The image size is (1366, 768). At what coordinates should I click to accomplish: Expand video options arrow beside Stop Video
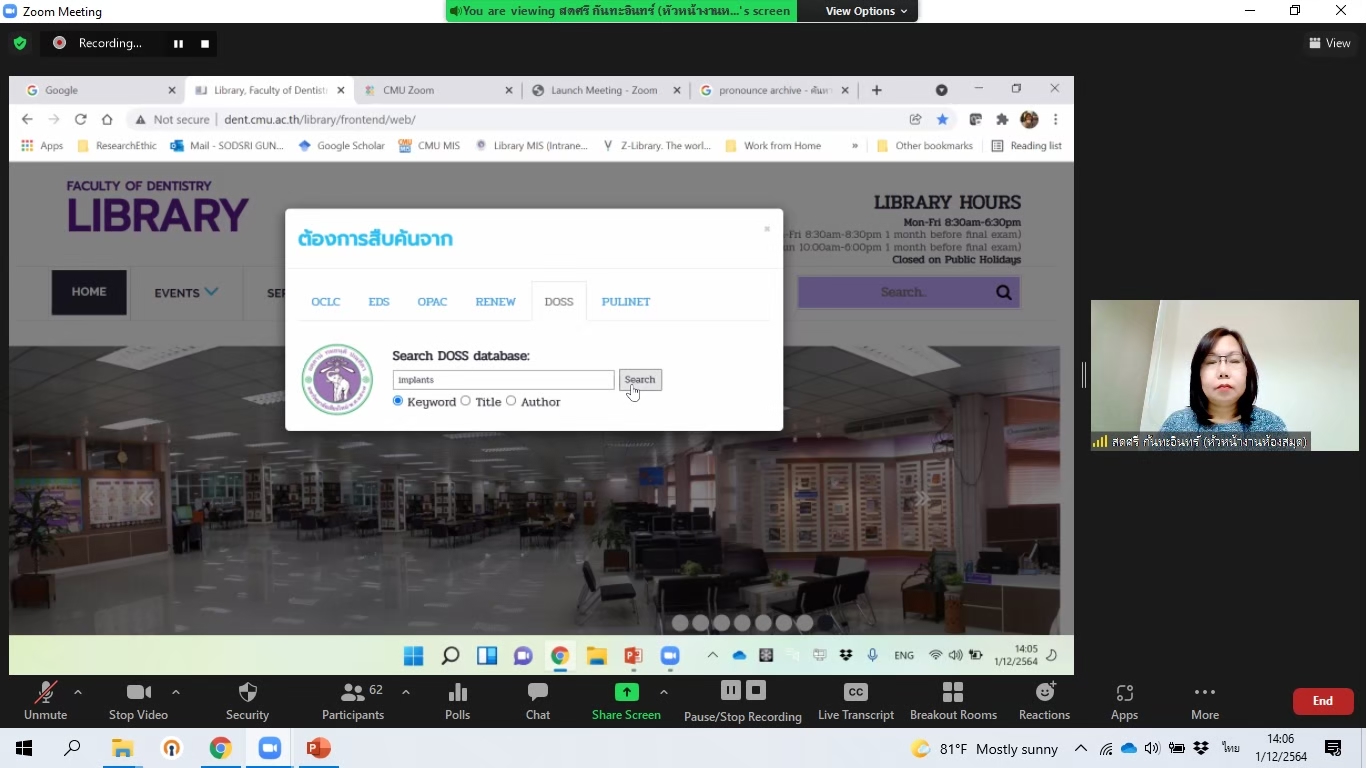[176, 692]
